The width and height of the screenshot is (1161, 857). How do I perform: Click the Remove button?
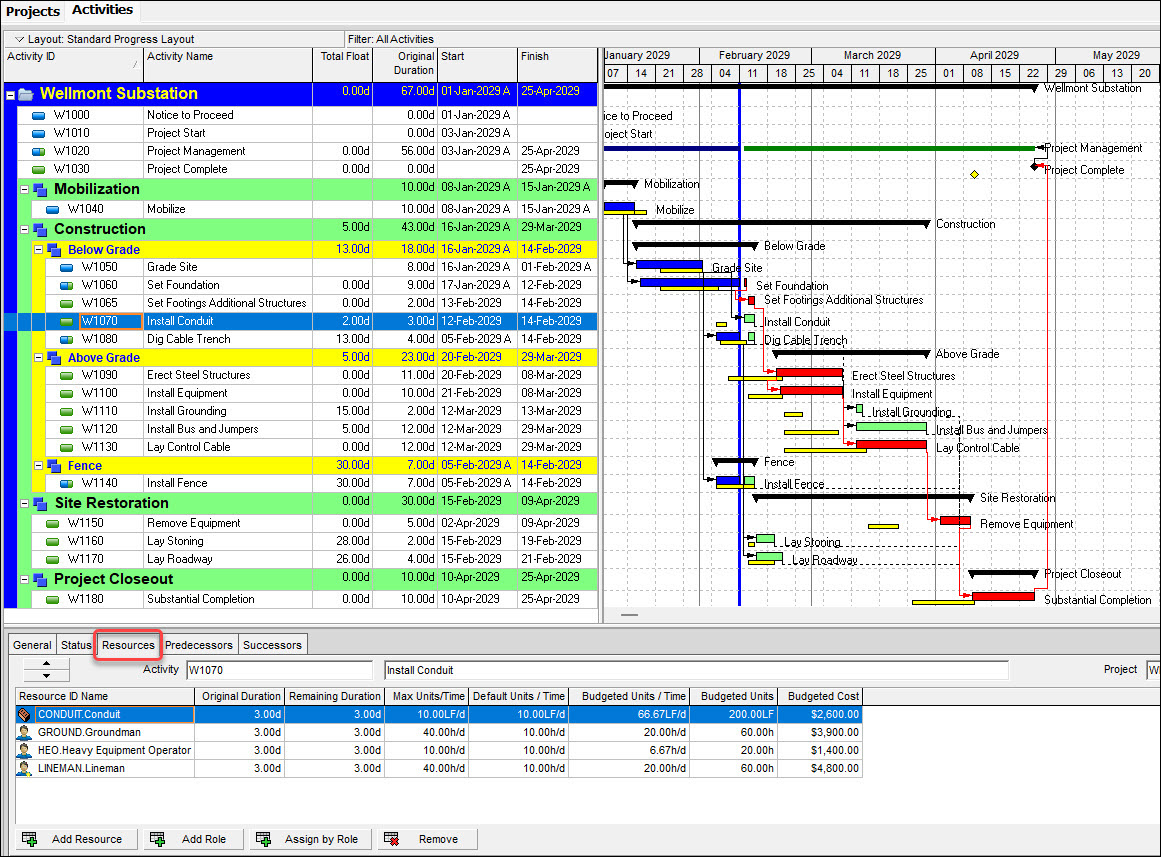tap(428, 839)
